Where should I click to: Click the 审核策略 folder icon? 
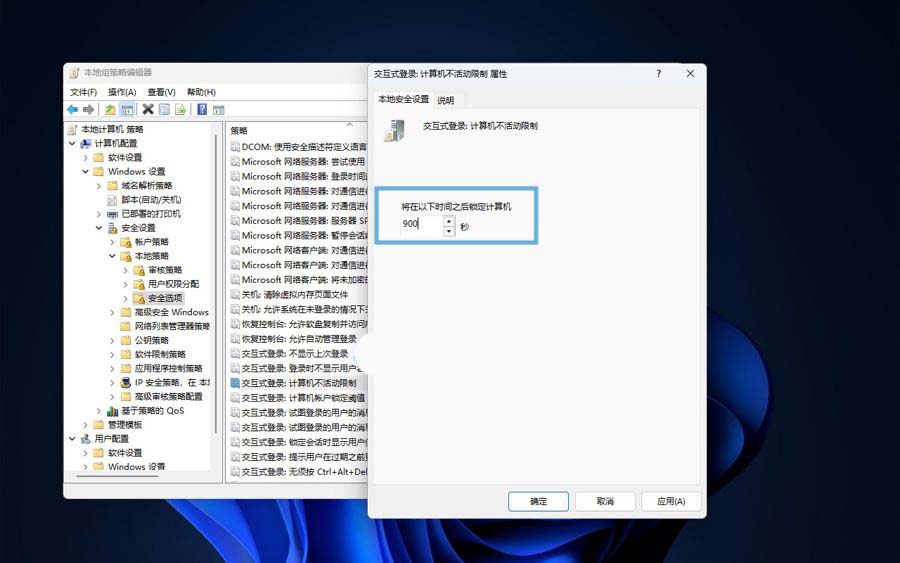tap(139, 270)
